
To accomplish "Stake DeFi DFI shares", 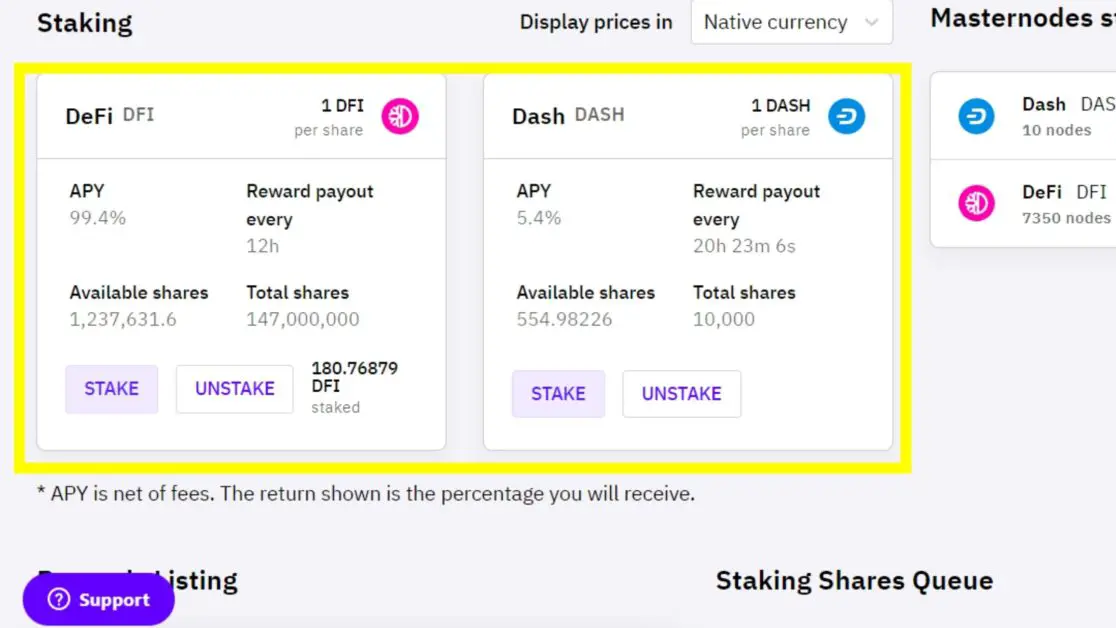I will (x=112, y=389).
